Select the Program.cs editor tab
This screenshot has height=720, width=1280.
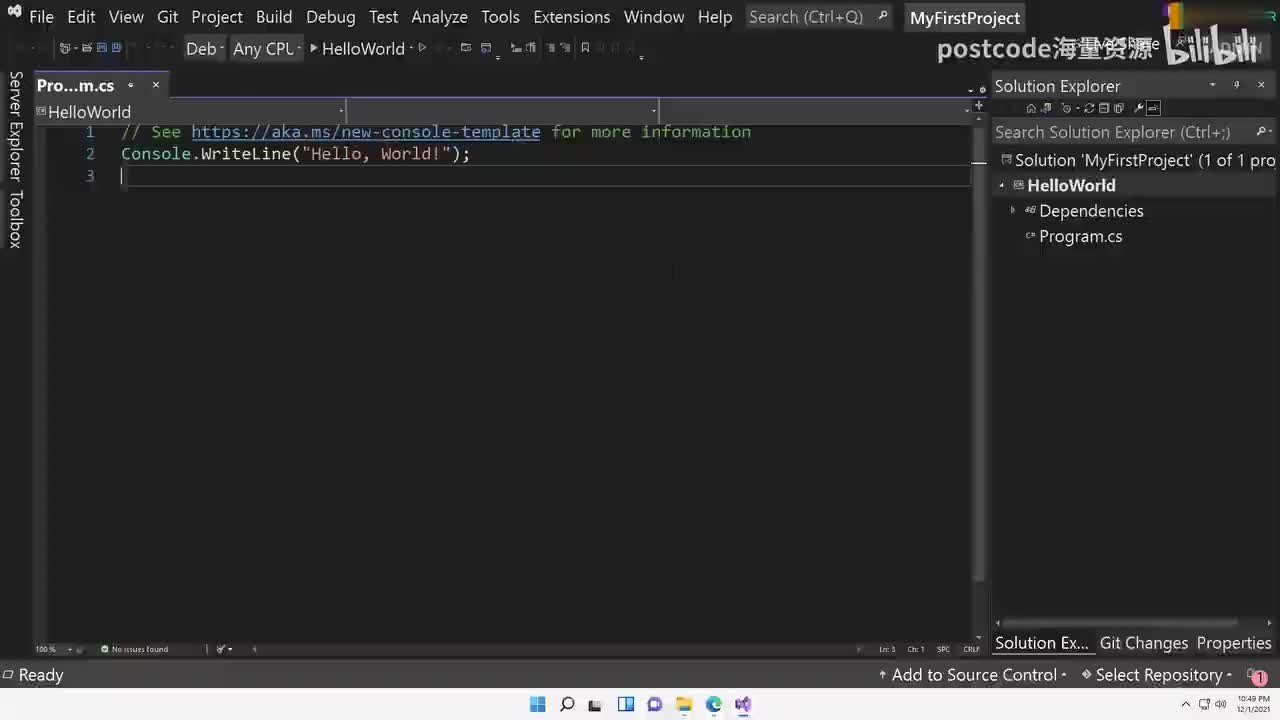click(76, 85)
